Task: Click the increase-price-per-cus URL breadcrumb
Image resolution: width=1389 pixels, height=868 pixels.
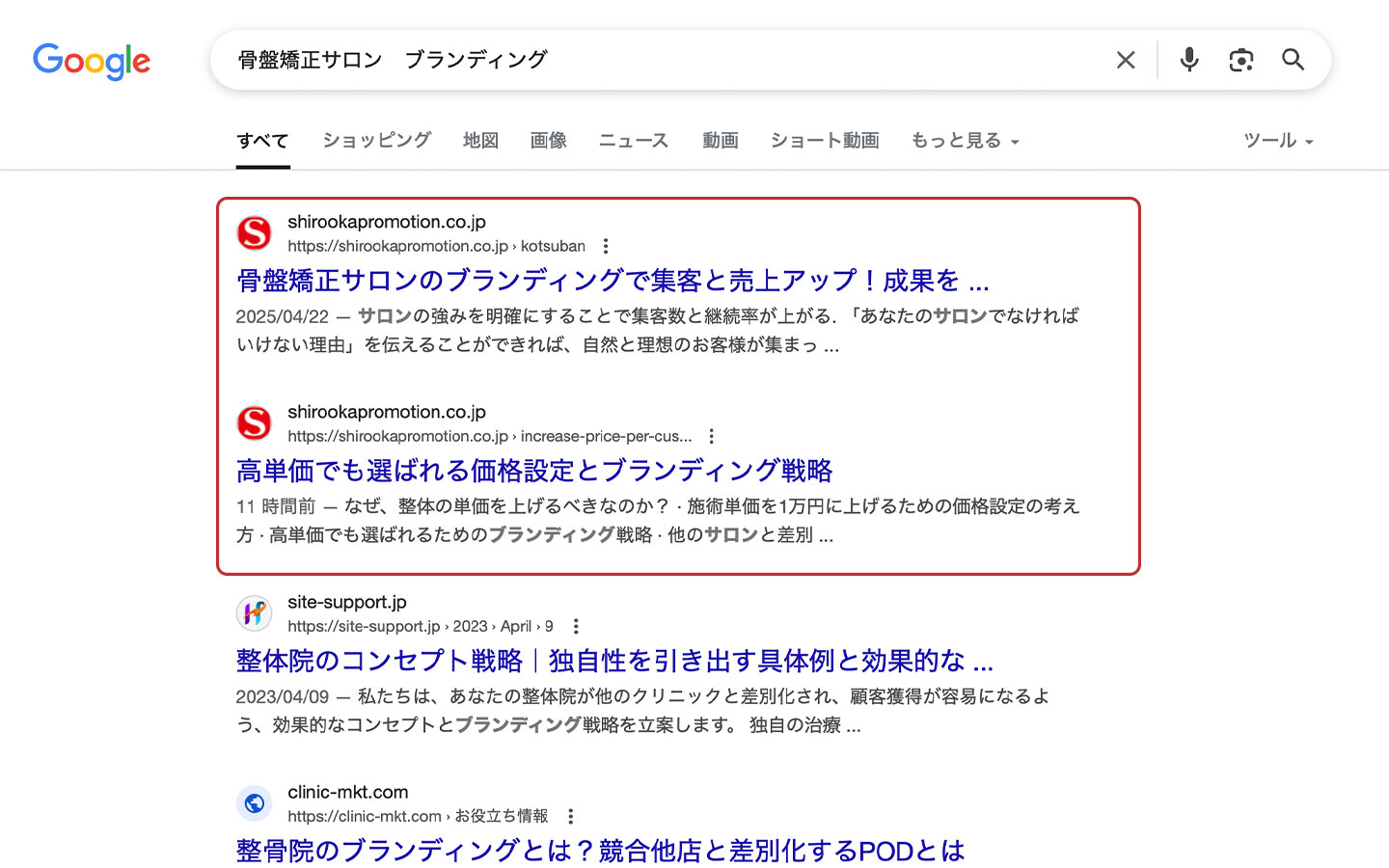Action: [489, 436]
